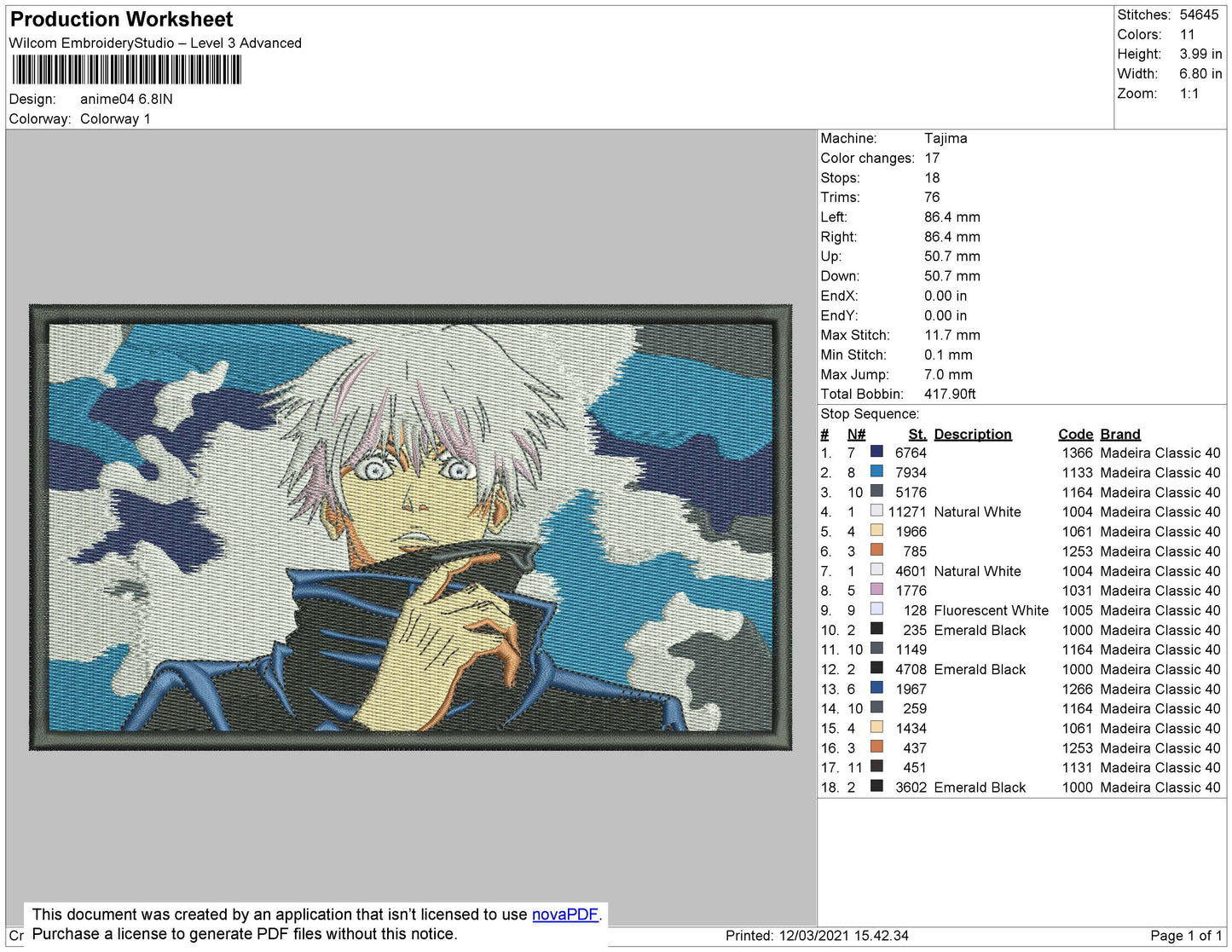Click the "Page 1 of 1" indicator

click(1186, 936)
